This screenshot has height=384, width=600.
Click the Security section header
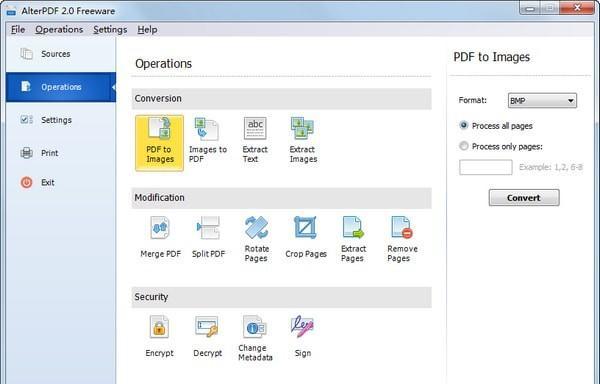(x=282, y=297)
